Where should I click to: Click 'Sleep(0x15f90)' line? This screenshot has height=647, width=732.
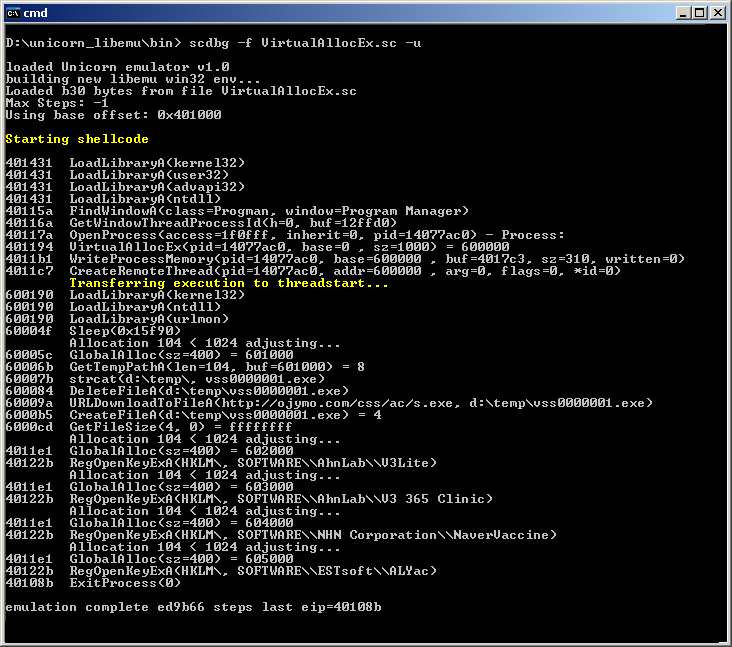pos(93,331)
